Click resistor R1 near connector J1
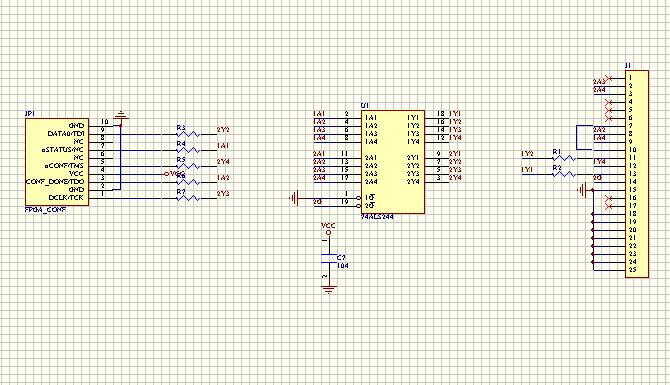 (x=564, y=159)
